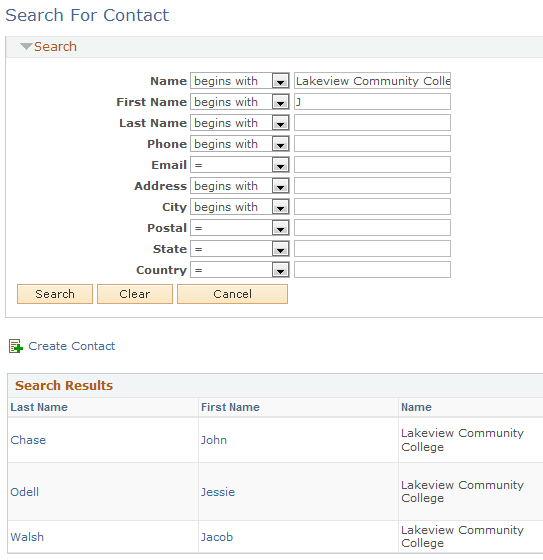This screenshot has height=560, width=543.
Task: Click the Clear button
Action: pos(135,294)
